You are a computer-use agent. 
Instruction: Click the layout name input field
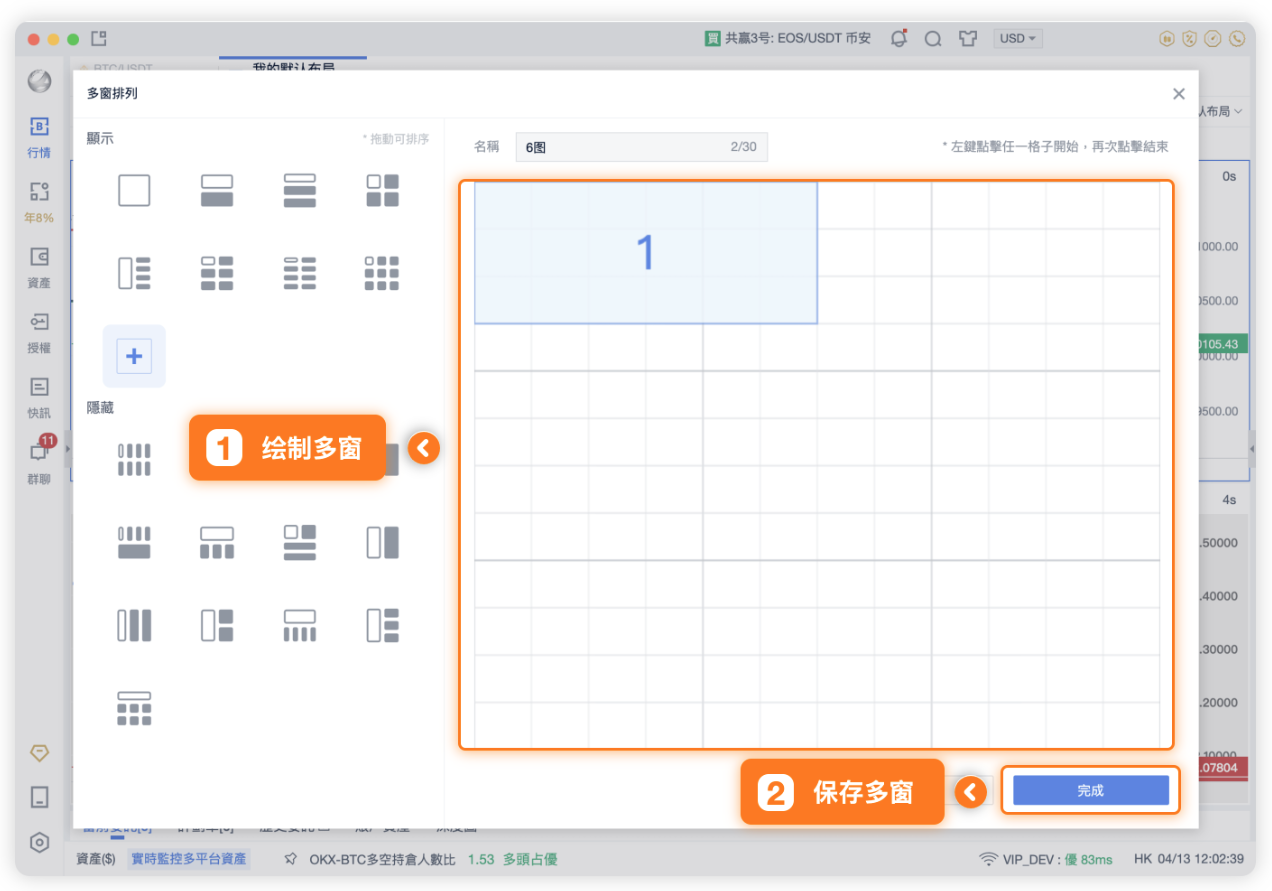point(641,147)
